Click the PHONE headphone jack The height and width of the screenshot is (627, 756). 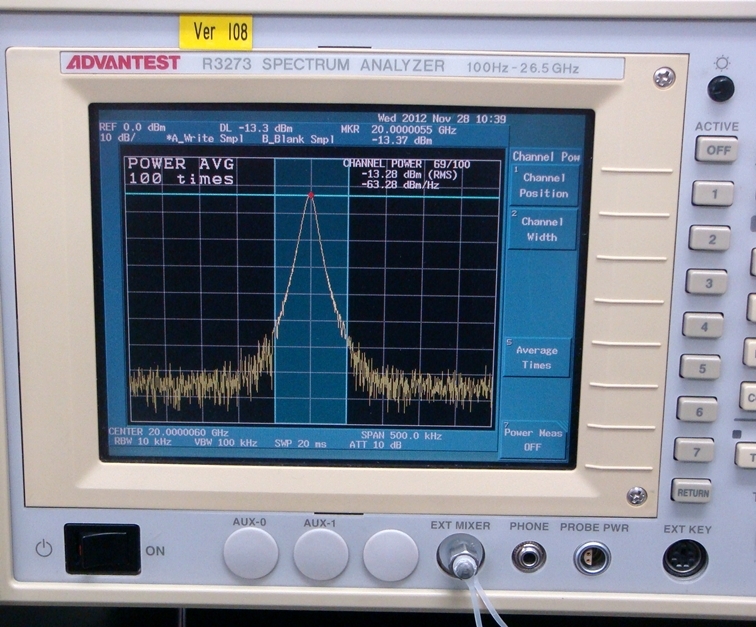coord(529,558)
